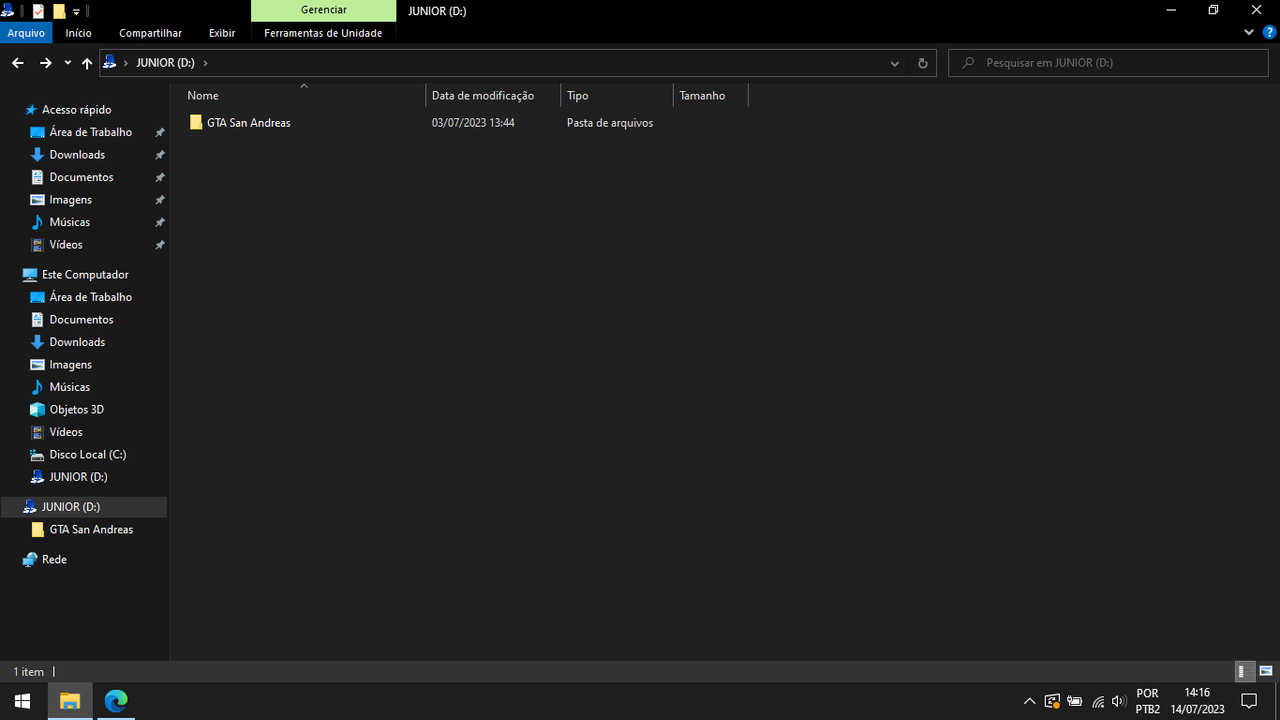Screen dimensions: 1280x720
Task: Switch to details view layout button
Action: pos(1244,671)
